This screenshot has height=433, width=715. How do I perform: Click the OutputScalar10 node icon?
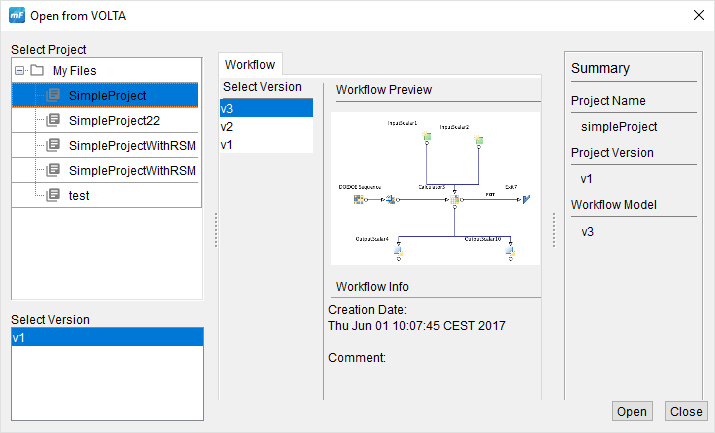510,251
